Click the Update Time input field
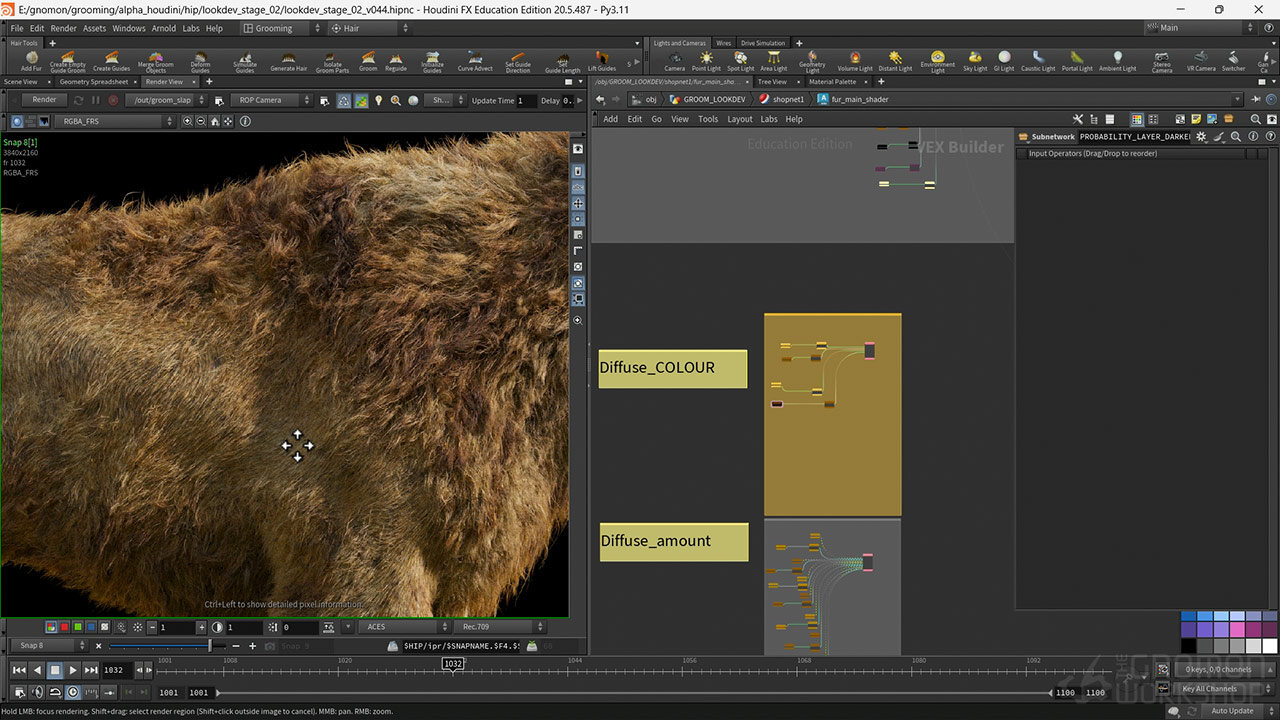Image resolution: width=1280 pixels, height=720 pixels. 527,100
